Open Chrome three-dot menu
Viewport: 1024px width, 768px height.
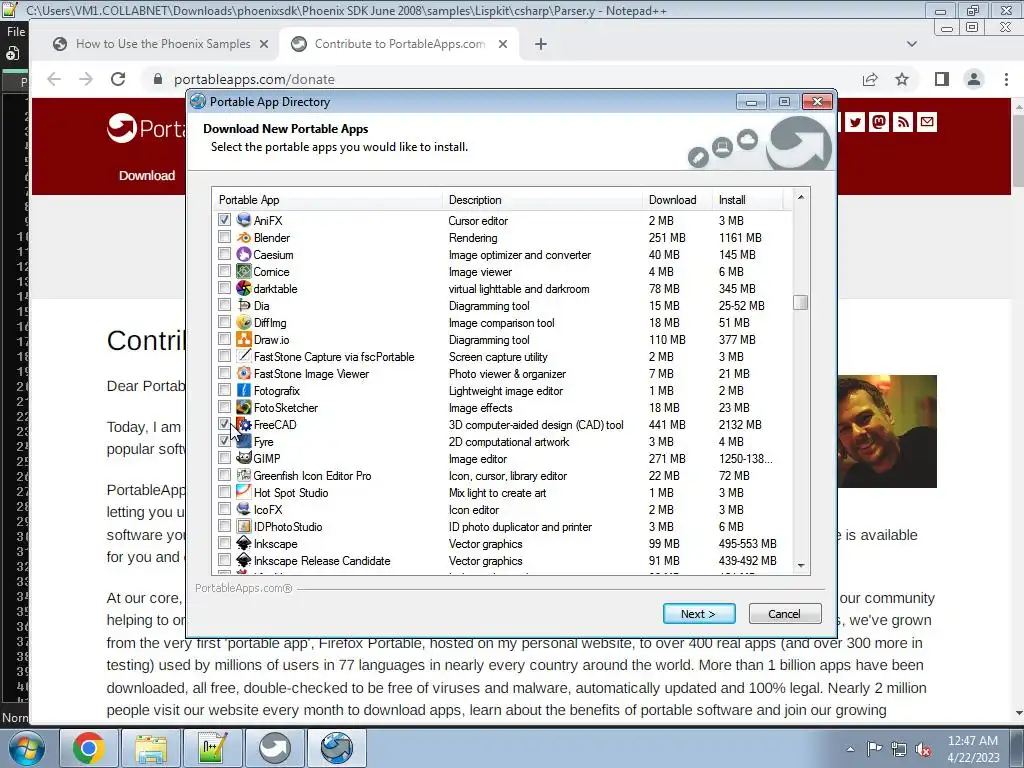coord(1006,80)
